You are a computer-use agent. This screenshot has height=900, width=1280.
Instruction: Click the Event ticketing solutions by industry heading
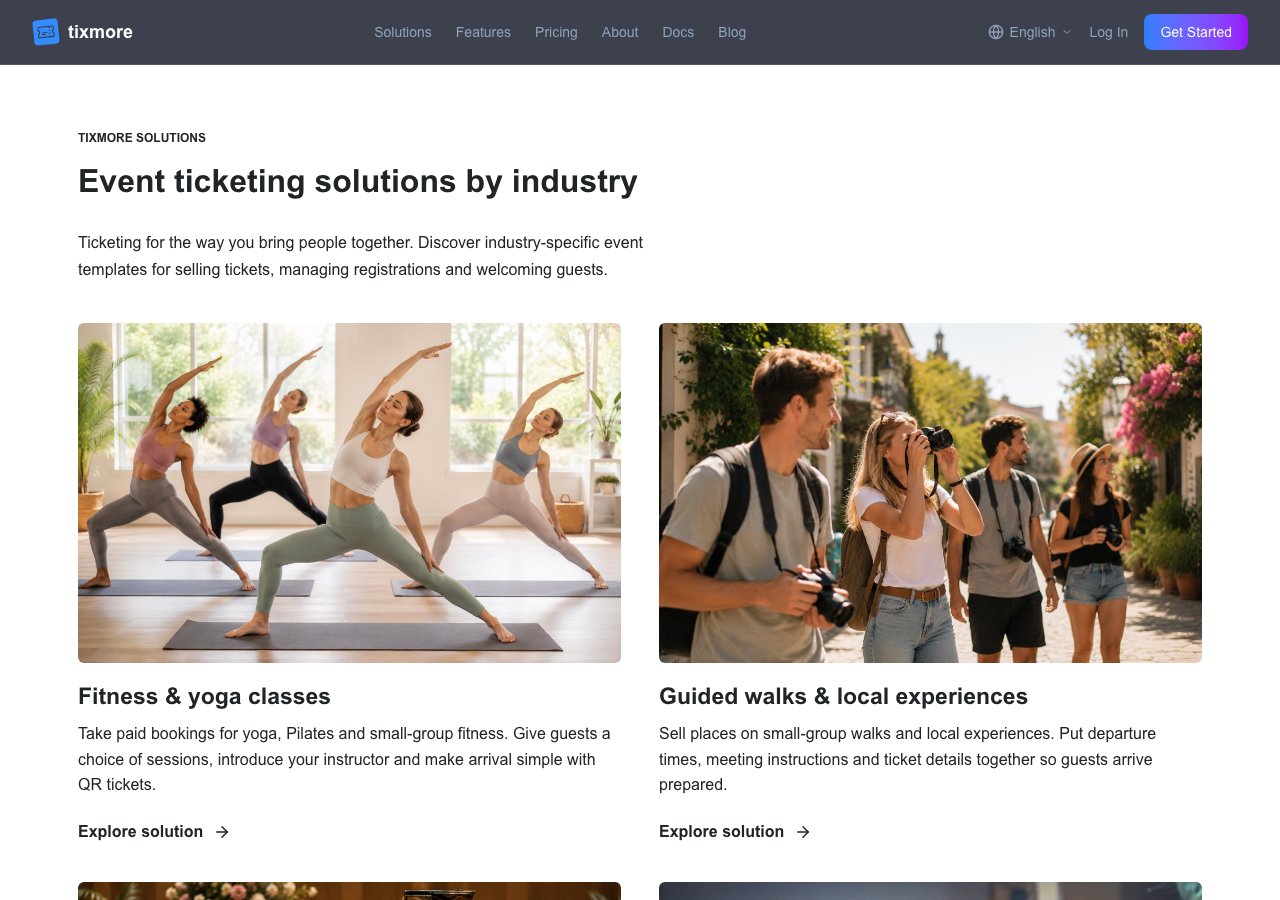358,181
